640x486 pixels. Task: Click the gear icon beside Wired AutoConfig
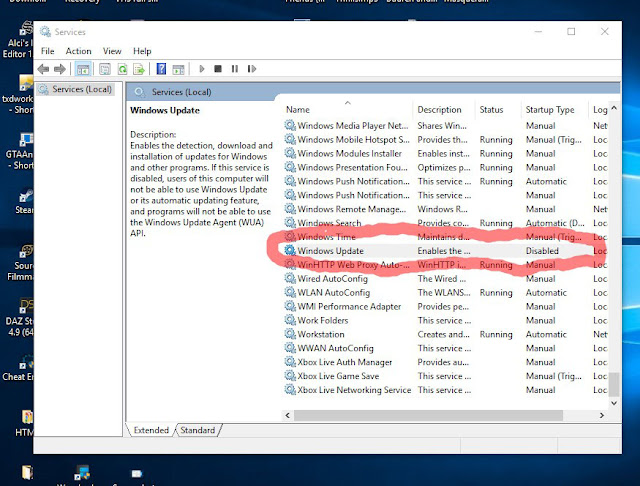[x=290, y=278]
